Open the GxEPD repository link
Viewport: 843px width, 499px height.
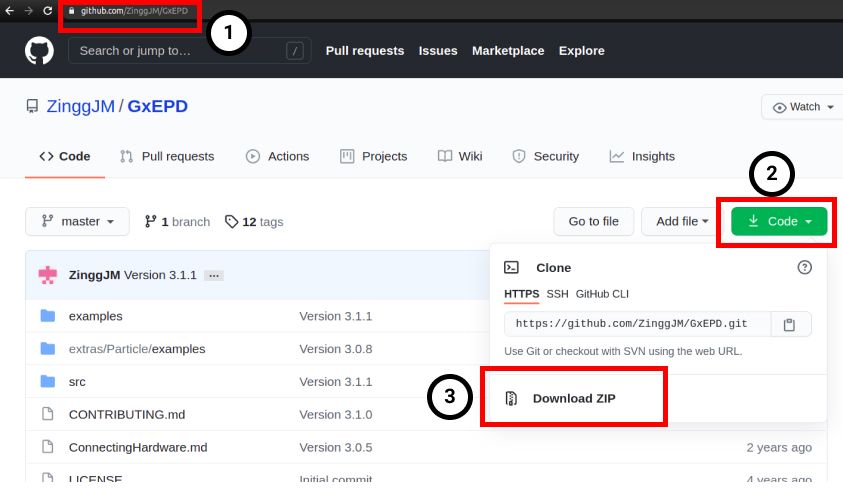pyautogui.click(x=158, y=106)
